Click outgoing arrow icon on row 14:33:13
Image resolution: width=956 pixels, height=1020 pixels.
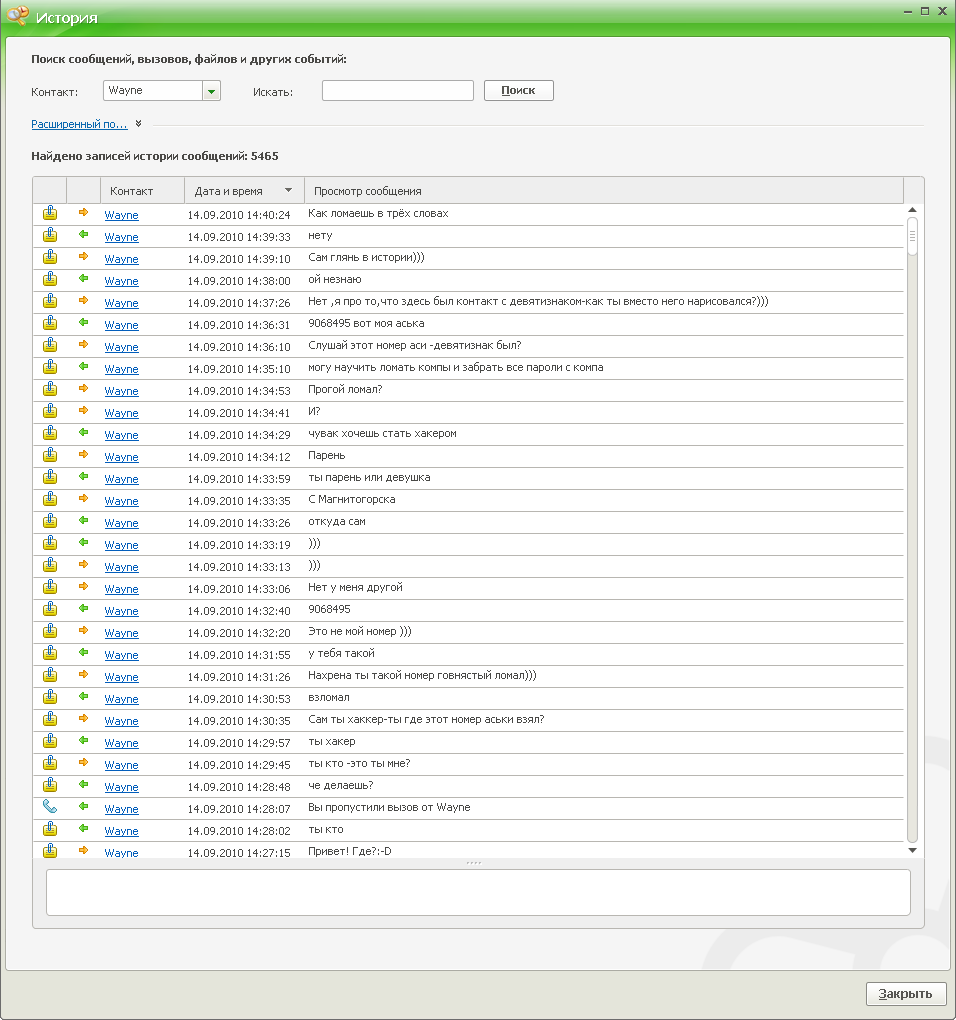click(83, 565)
